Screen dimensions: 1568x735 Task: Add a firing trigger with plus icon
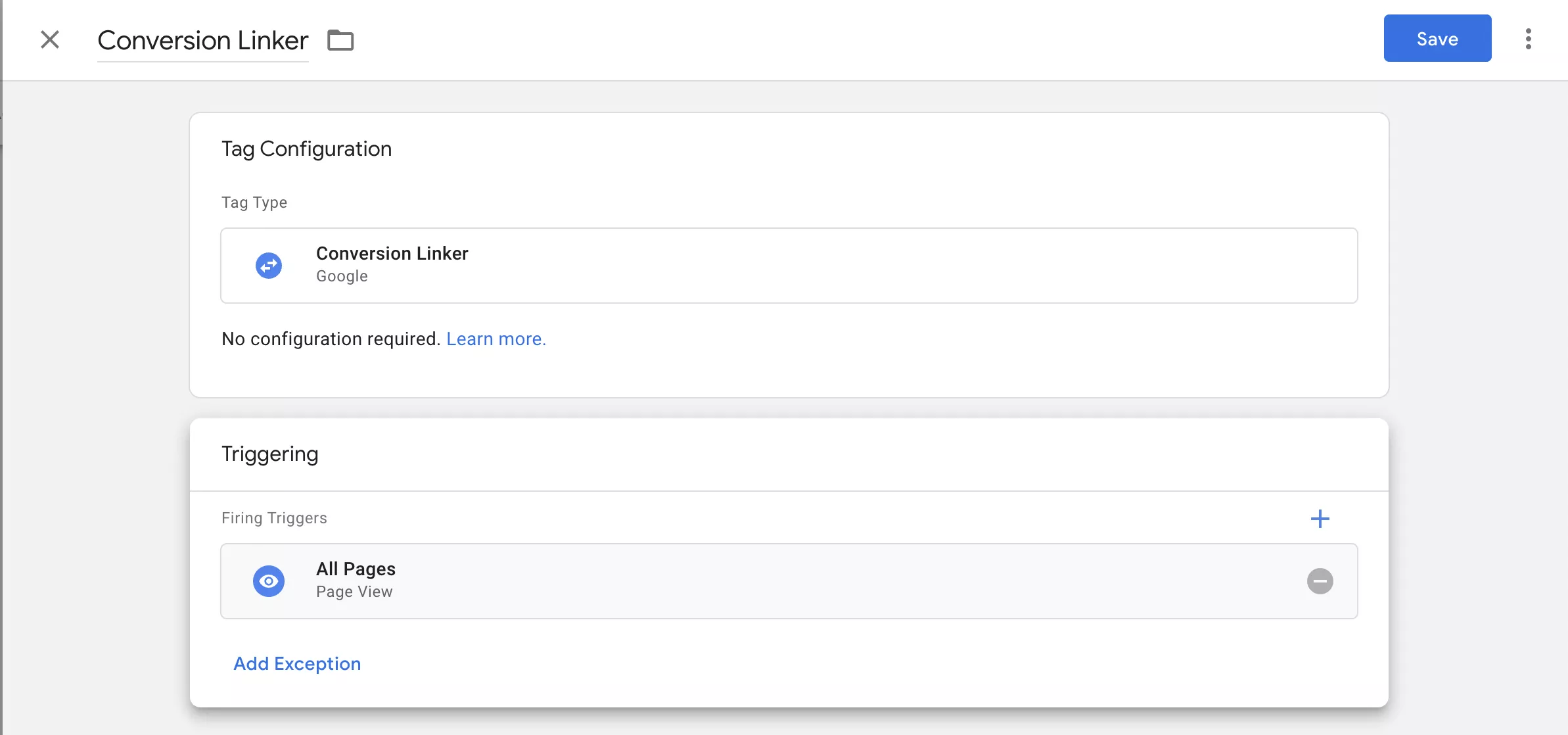1320,519
